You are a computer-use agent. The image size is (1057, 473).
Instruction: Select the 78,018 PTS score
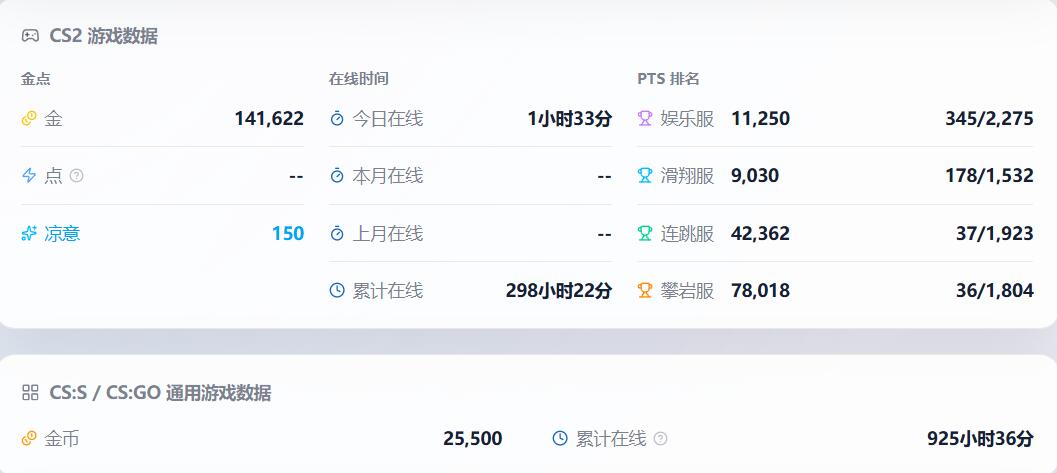(760, 290)
